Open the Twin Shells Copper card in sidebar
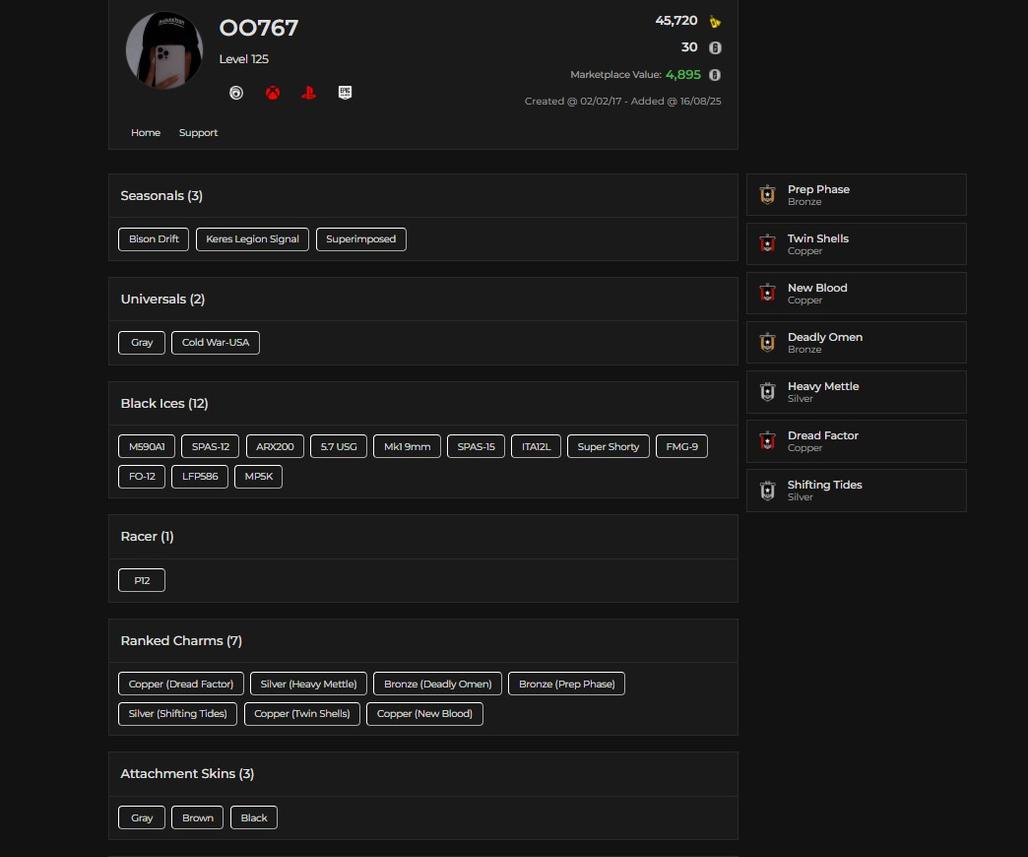 pos(856,244)
